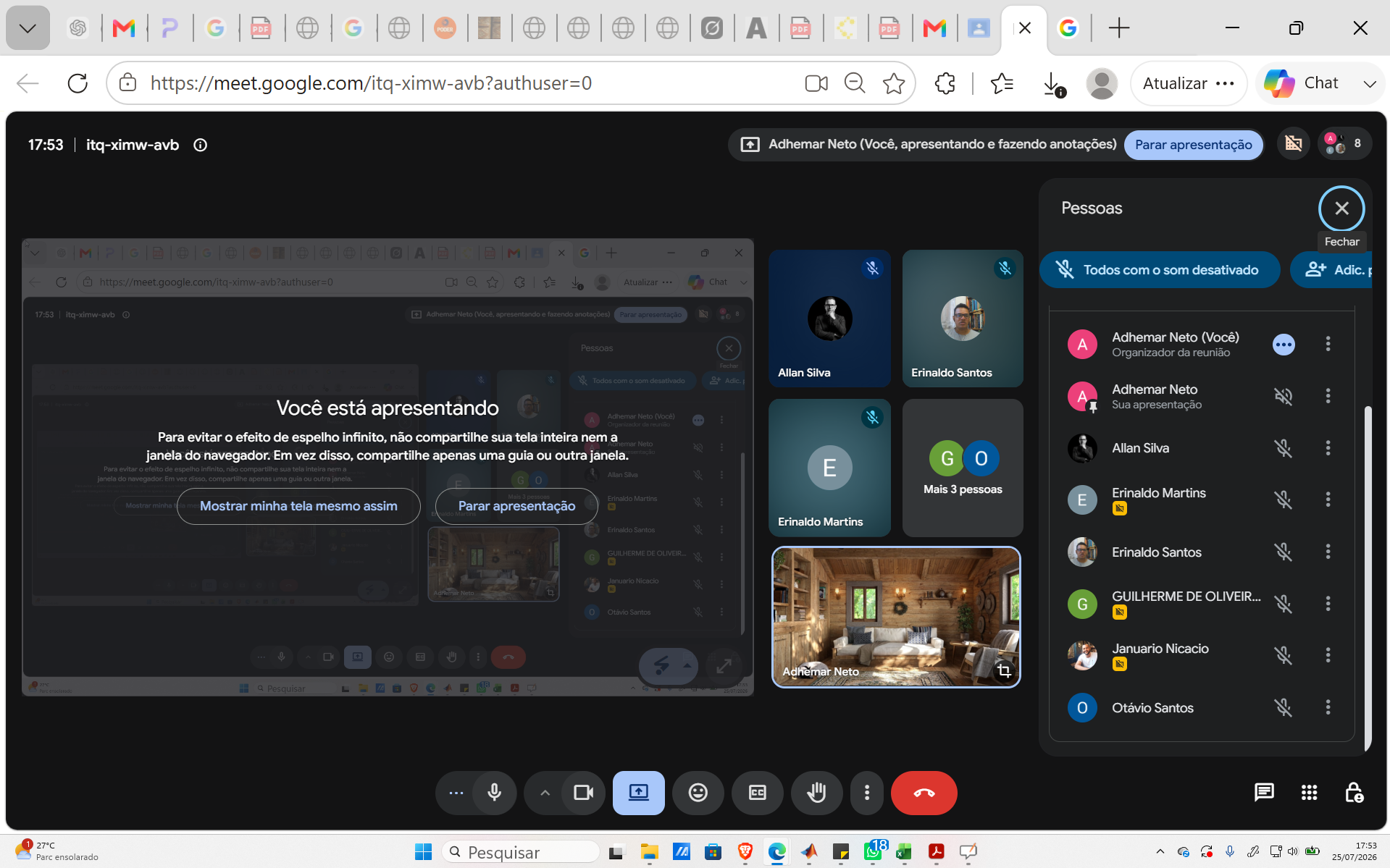Click muted mic icon for Erinaldo Santos
1390x868 pixels.
click(1283, 552)
